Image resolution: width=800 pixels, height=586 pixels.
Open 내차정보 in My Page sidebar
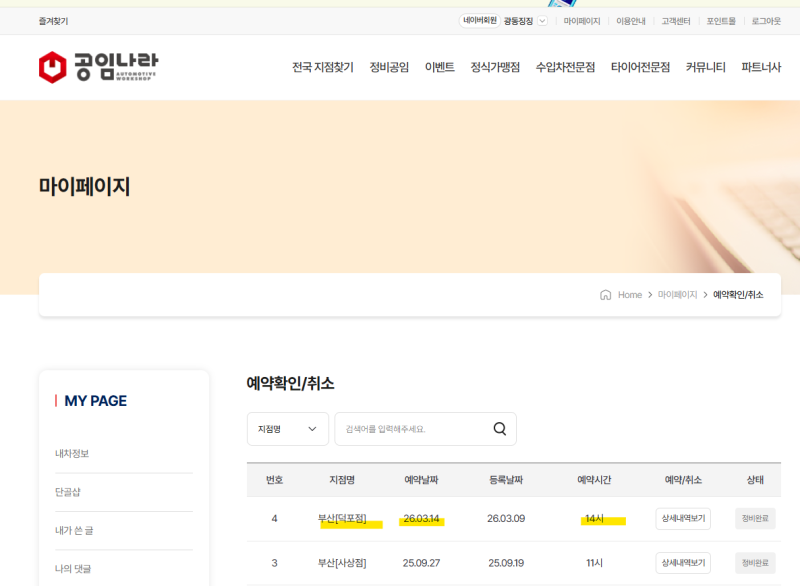[72, 453]
